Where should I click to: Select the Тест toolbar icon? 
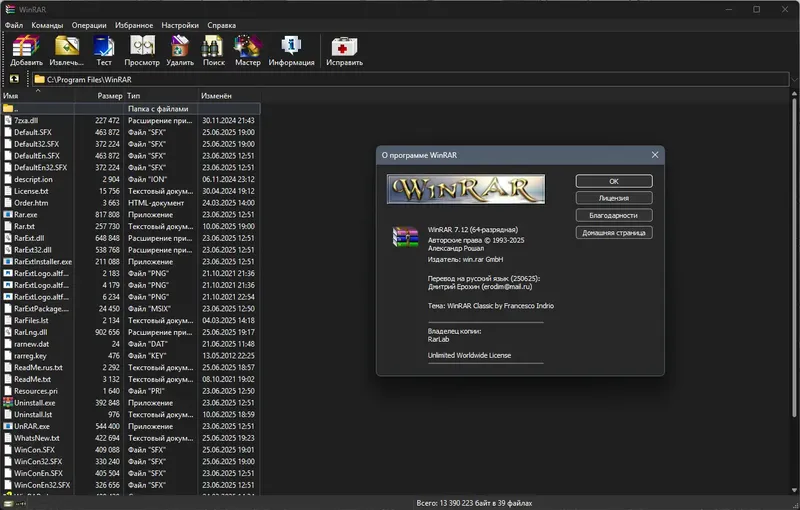(x=104, y=50)
